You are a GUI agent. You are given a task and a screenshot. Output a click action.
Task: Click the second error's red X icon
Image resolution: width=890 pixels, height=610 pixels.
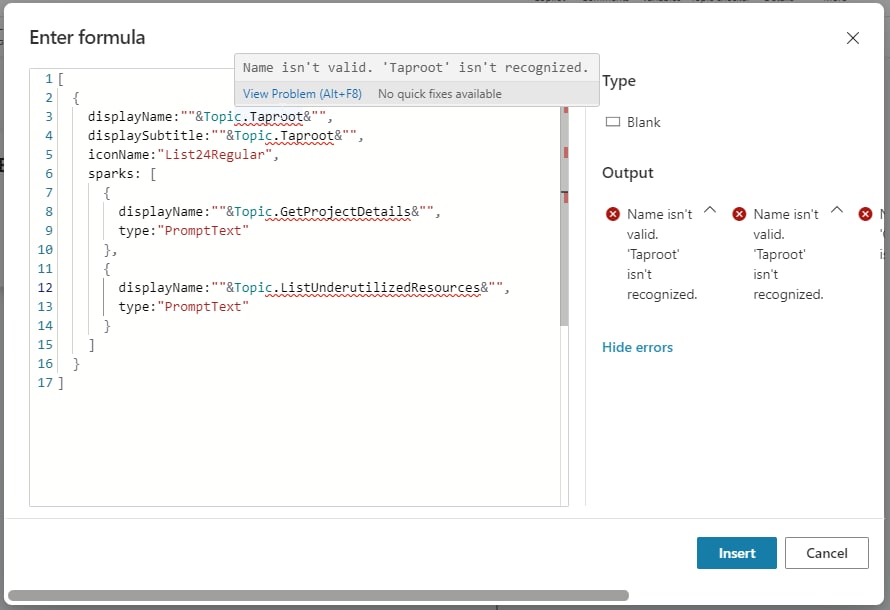click(x=739, y=214)
